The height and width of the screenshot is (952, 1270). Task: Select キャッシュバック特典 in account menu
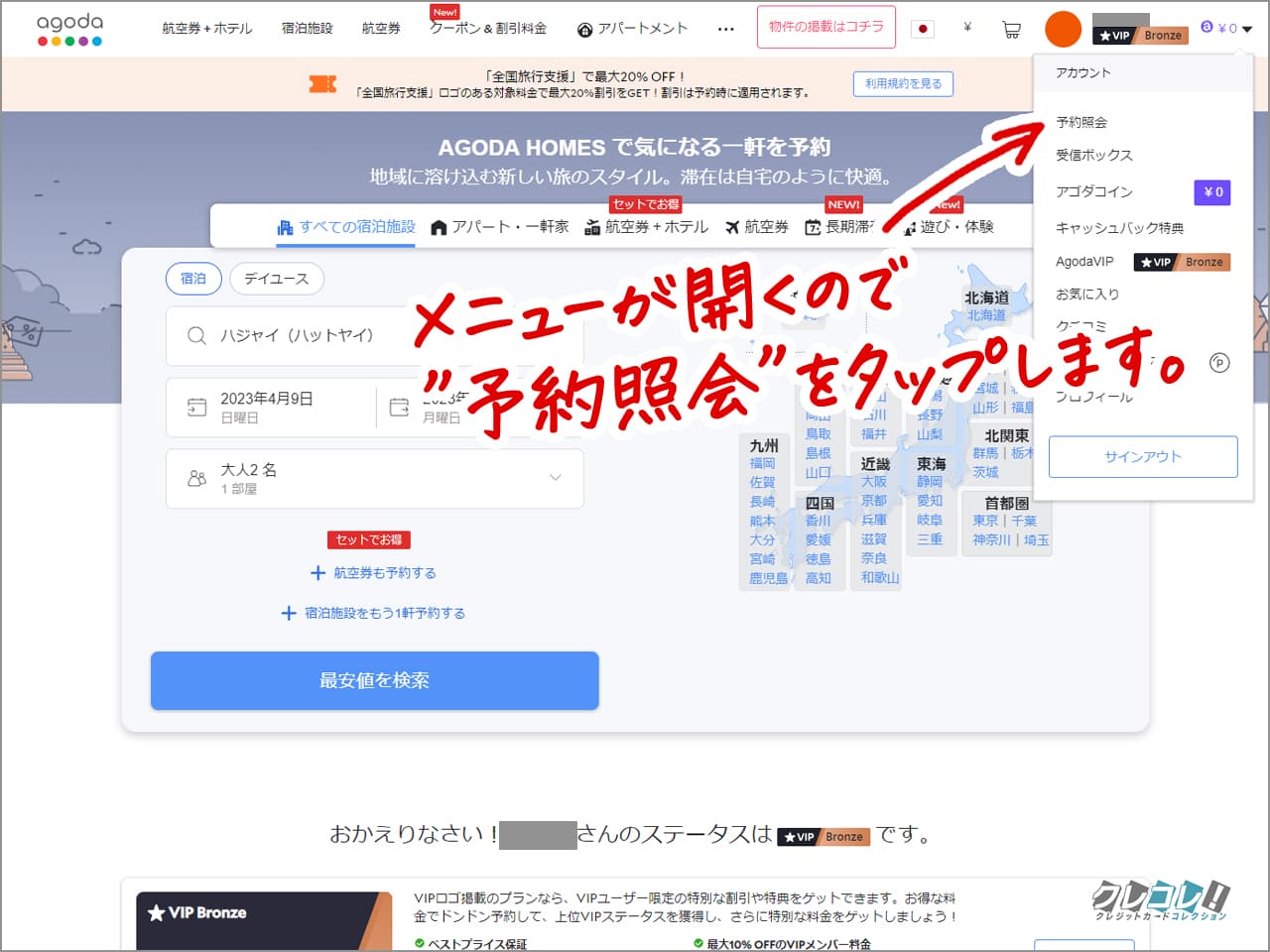click(x=1120, y=228)
